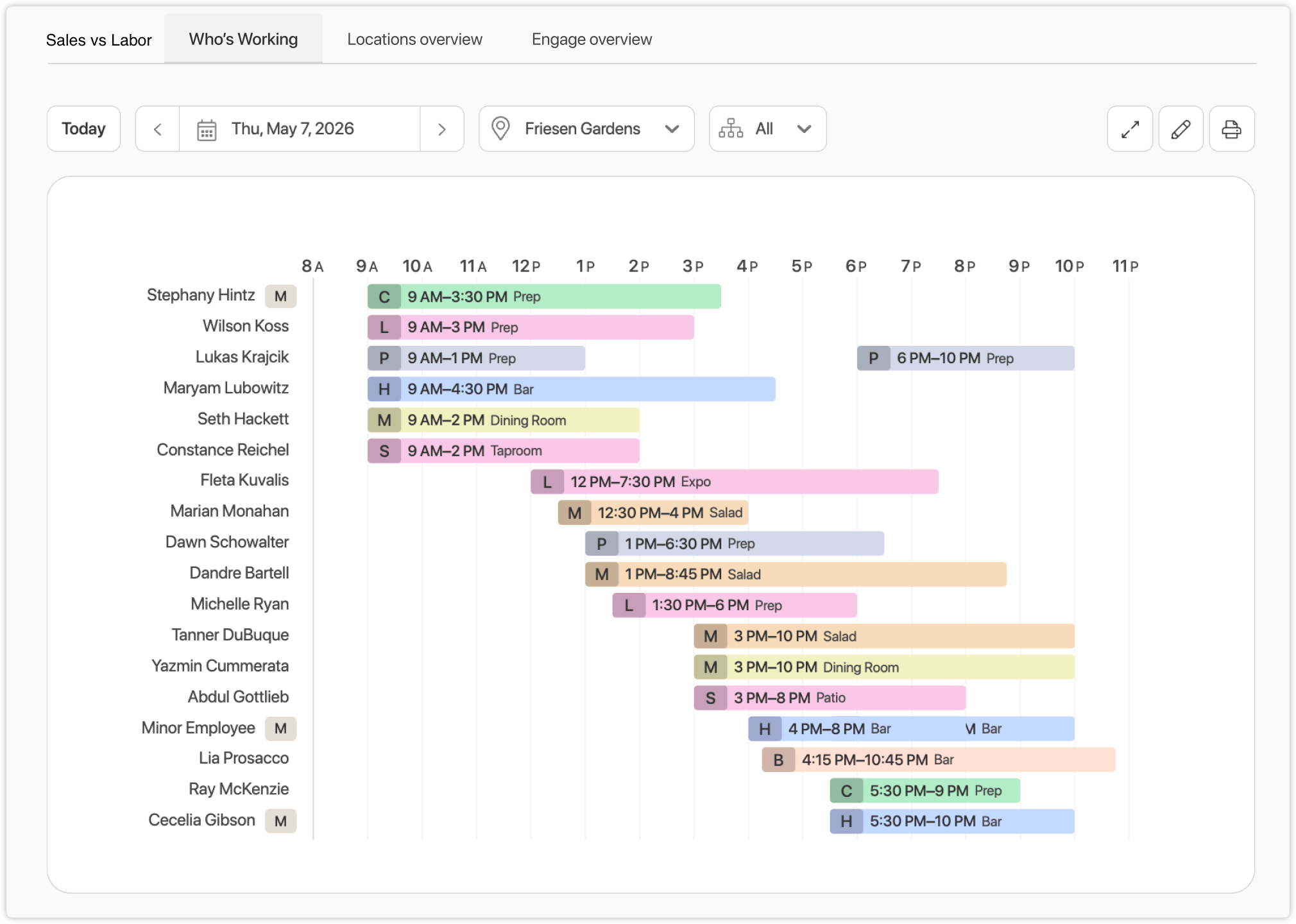Screen dimensions: 1296x924
Task: Open Maryam Lubowitz's 9 AM–4:30 PM Bar shift
Action: (x=571, y=389)
